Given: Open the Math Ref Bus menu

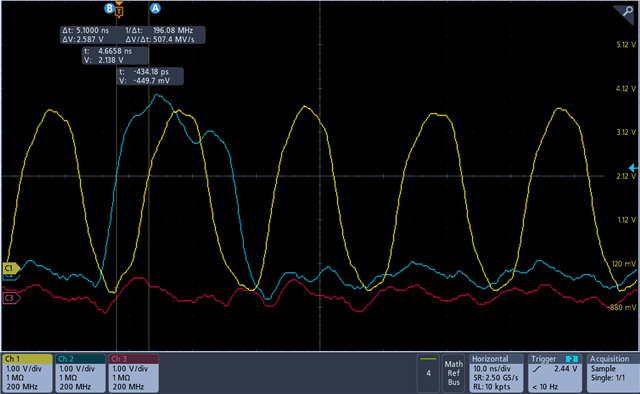Looking at the screenshot, I should [454, 373].
